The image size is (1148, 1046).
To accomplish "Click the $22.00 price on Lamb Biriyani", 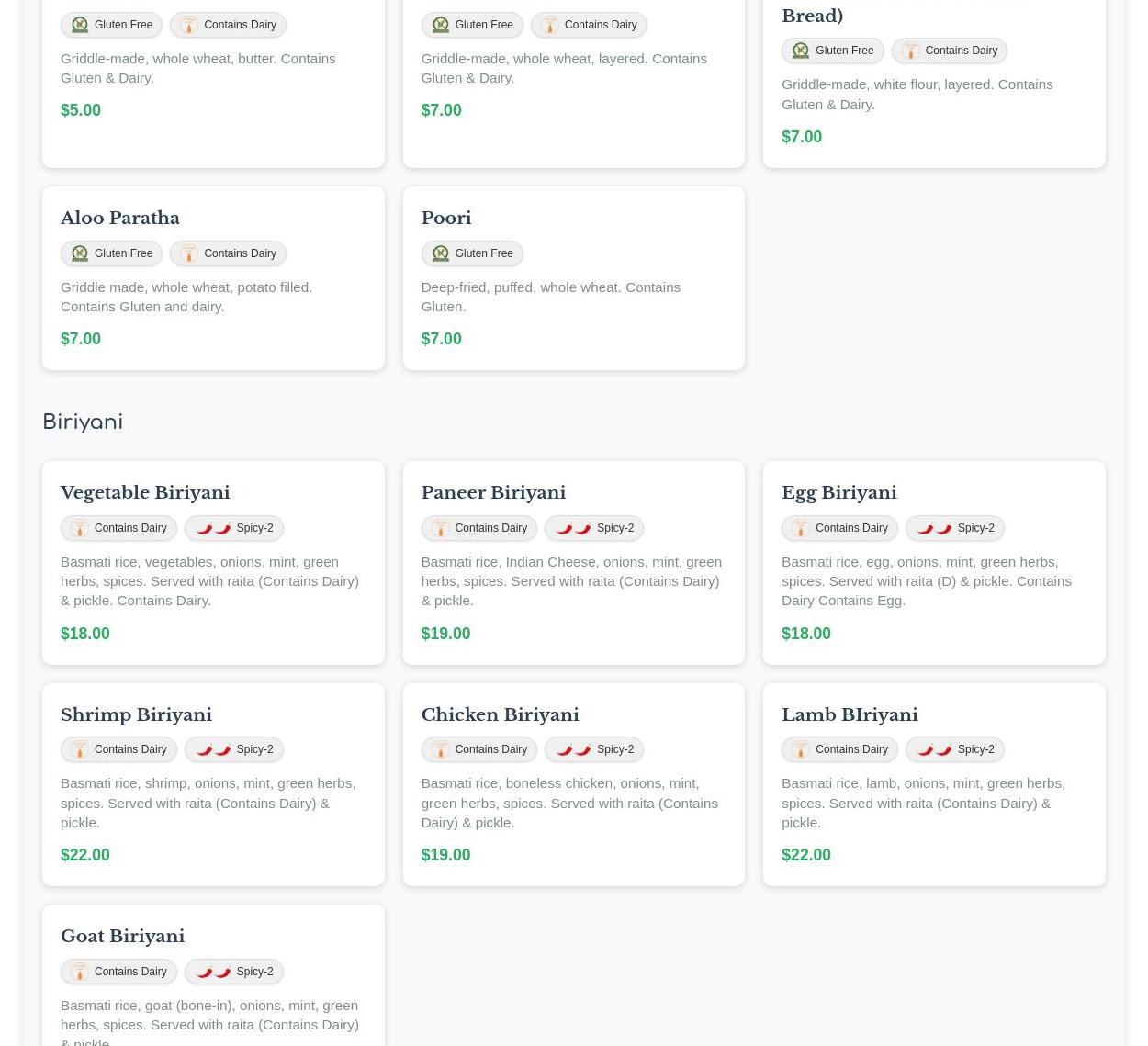I will pyautogui.click(x=805, y=855).
